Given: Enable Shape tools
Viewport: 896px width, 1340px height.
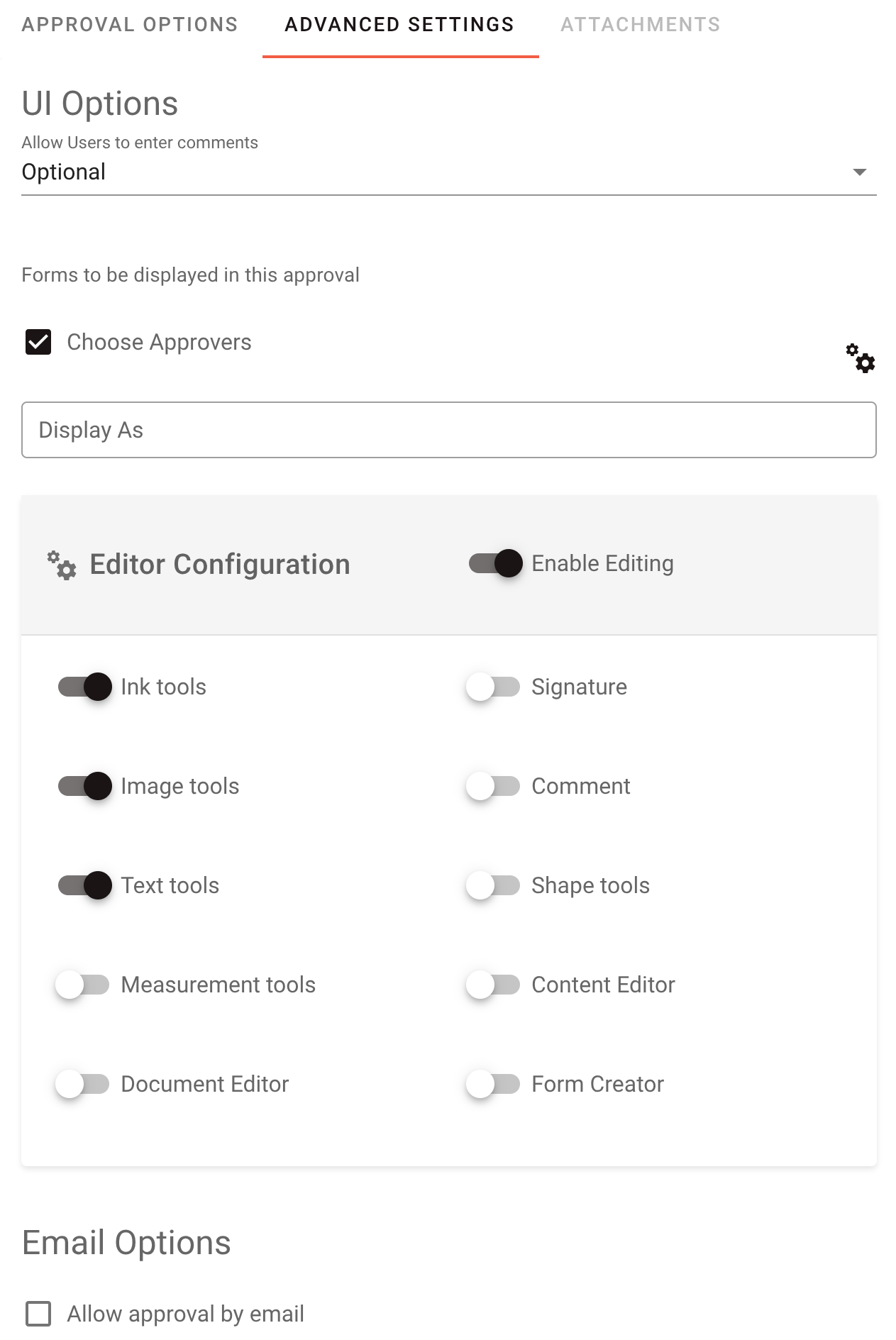Looking at the screenshot, I should (494, 885).
